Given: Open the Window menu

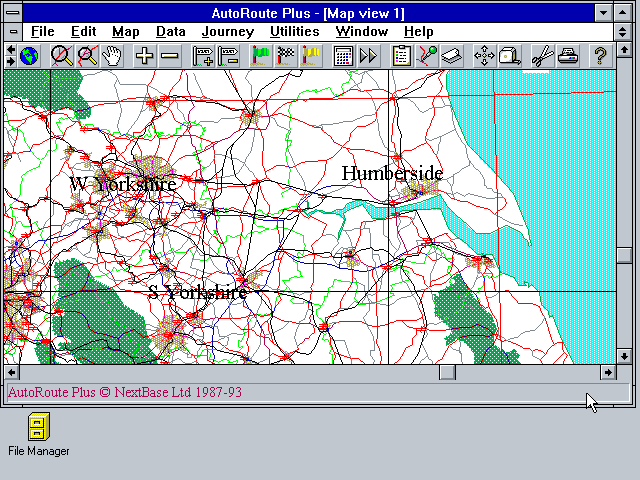Looking at the screenshot, I should point(362,31).
